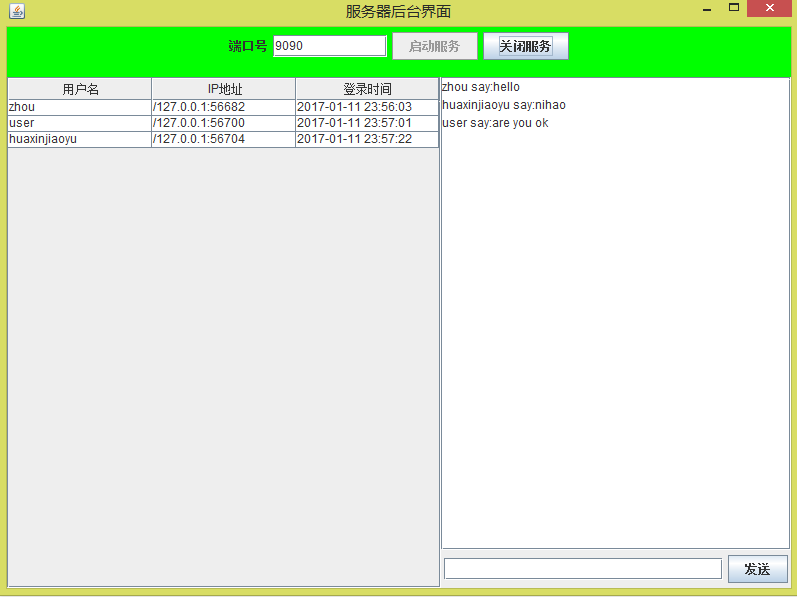The height and width of the screenshot is (597, 797).
Task: Click the 端口号 label
Action: click(x=248, y=46)
